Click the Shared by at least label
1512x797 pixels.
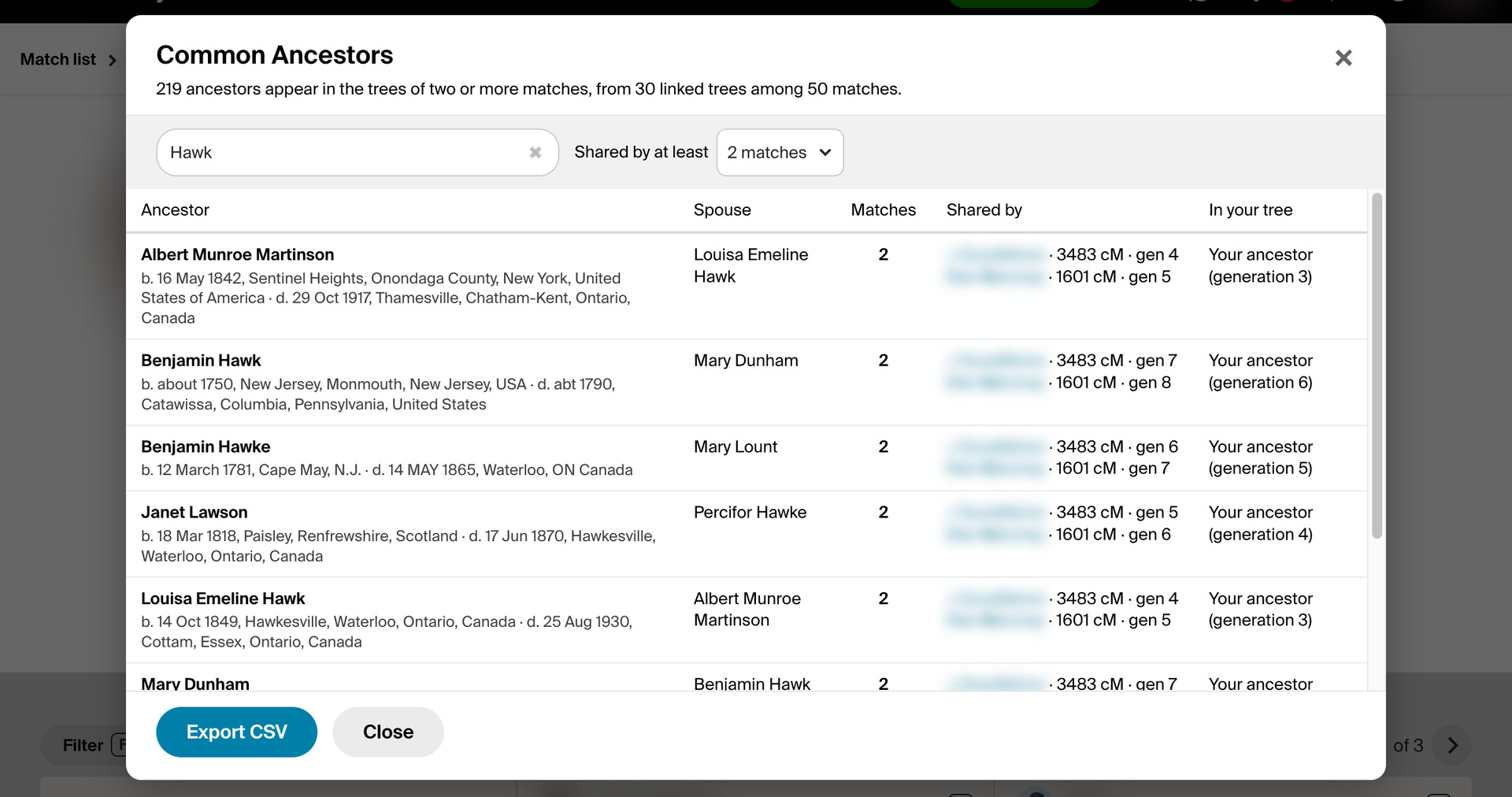(x=641, y=152)
